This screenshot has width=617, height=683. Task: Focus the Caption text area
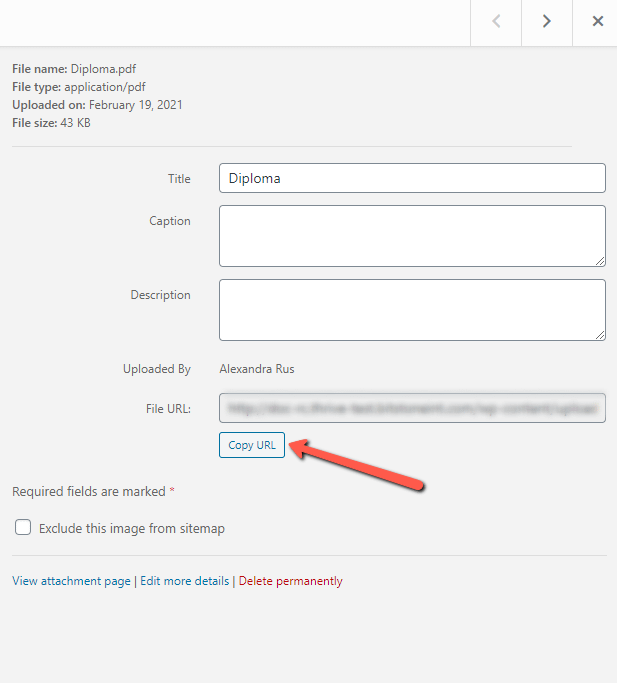tap(412, 235)
